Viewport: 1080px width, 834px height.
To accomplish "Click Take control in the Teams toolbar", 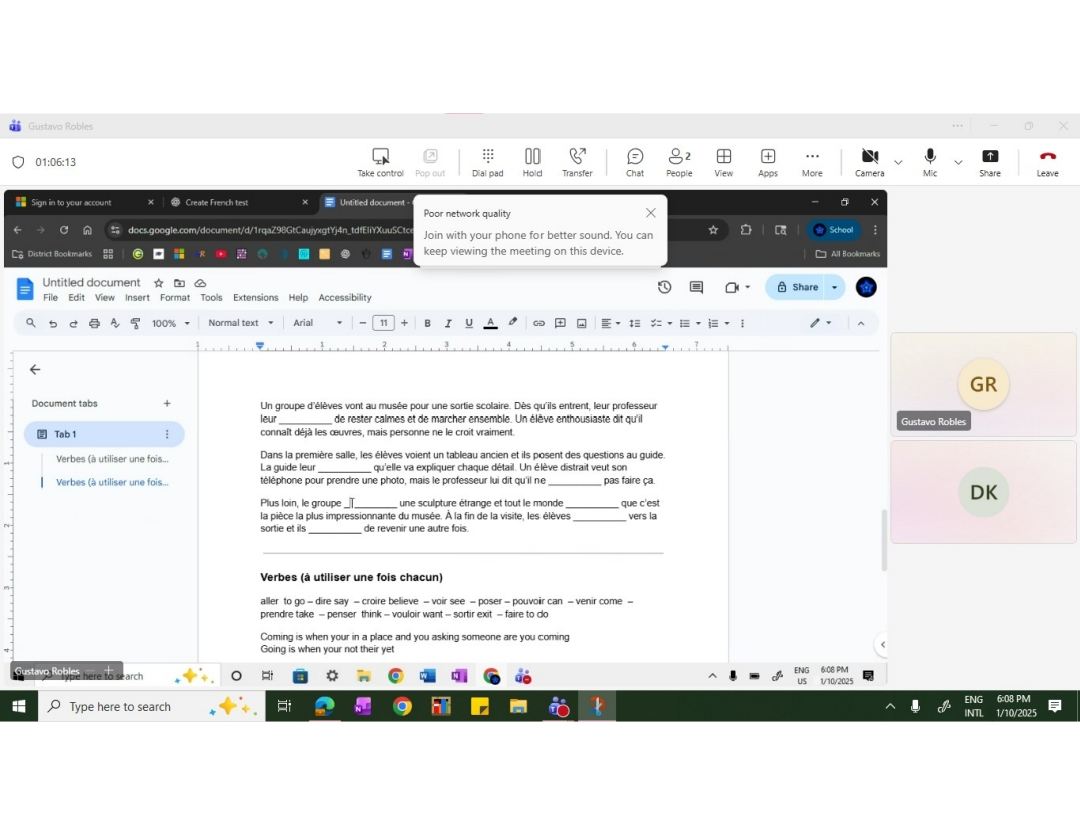I will point(380,163).
